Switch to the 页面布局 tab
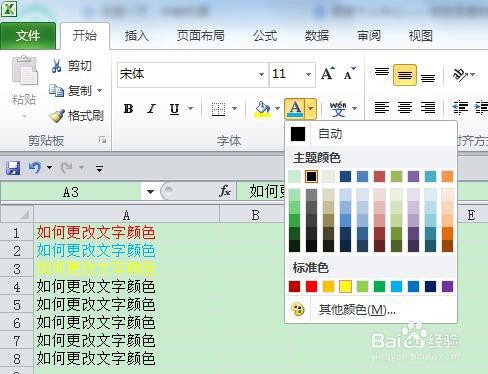488x374 pixels. tap(201, 36)
